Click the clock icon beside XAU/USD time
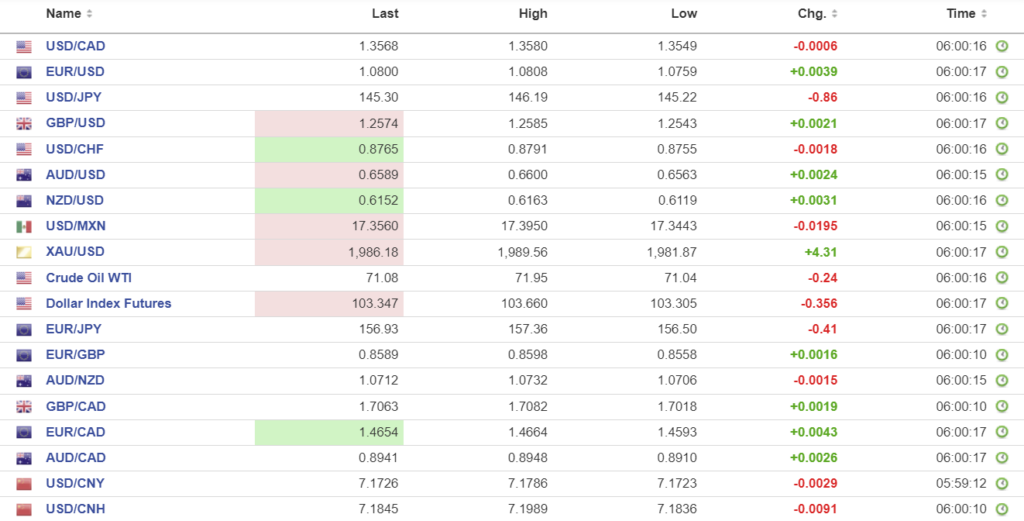Image resolution: width=1024 pixels, height=521 pixels. click(1001, 252)
